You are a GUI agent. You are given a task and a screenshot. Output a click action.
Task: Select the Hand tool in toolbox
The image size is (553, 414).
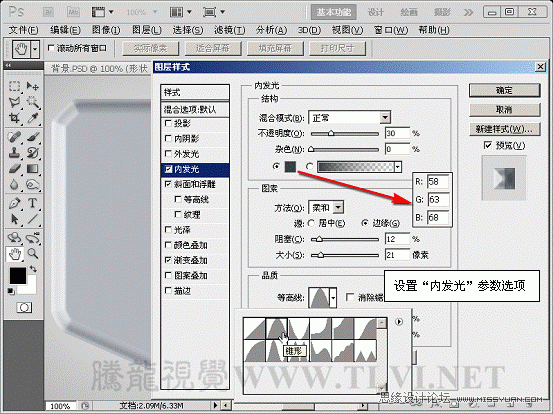pos(14,254)
